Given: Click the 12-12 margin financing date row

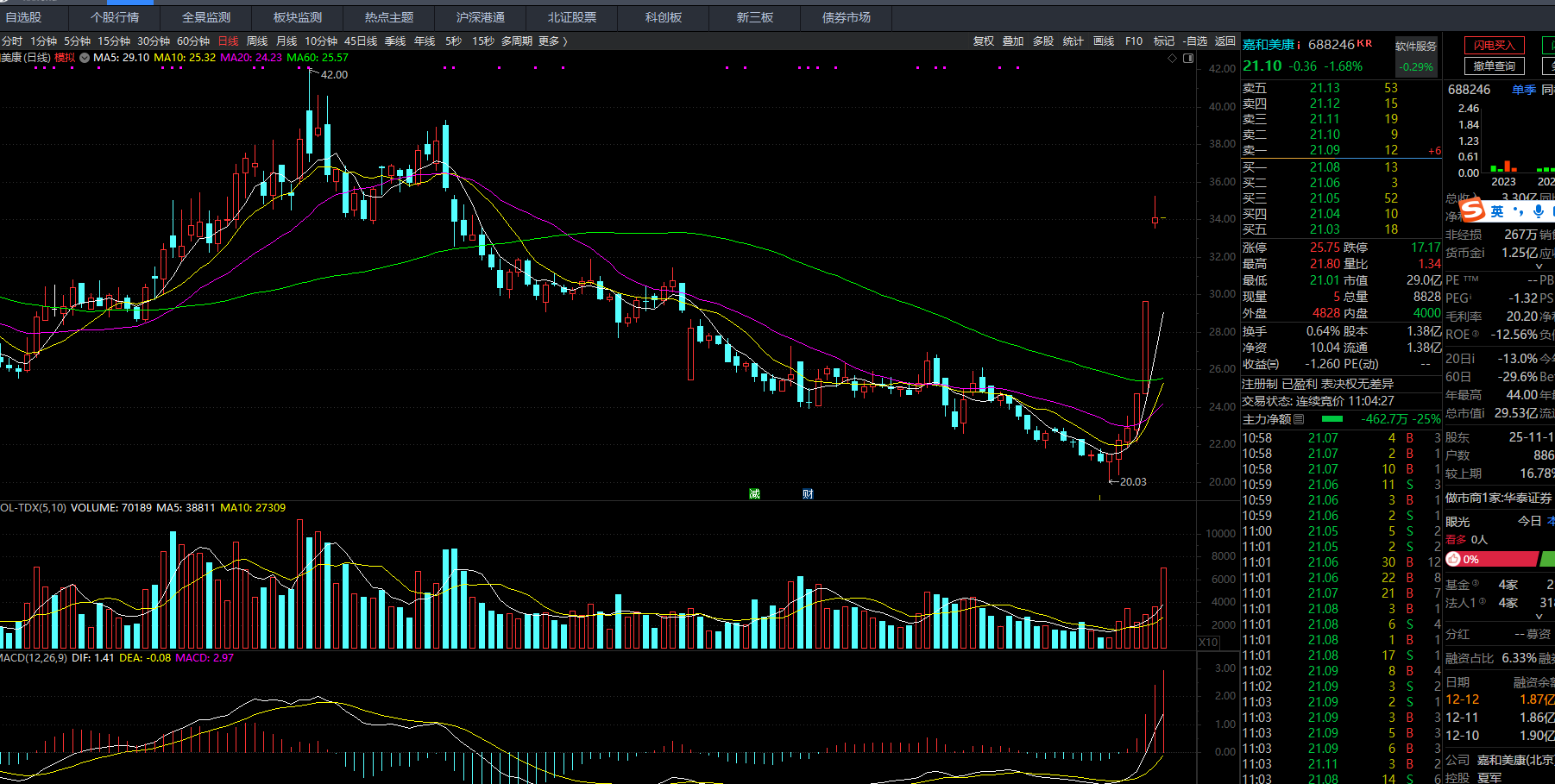Looking at the screenshot, I should pyautogui.click(x=1500, y=699).
